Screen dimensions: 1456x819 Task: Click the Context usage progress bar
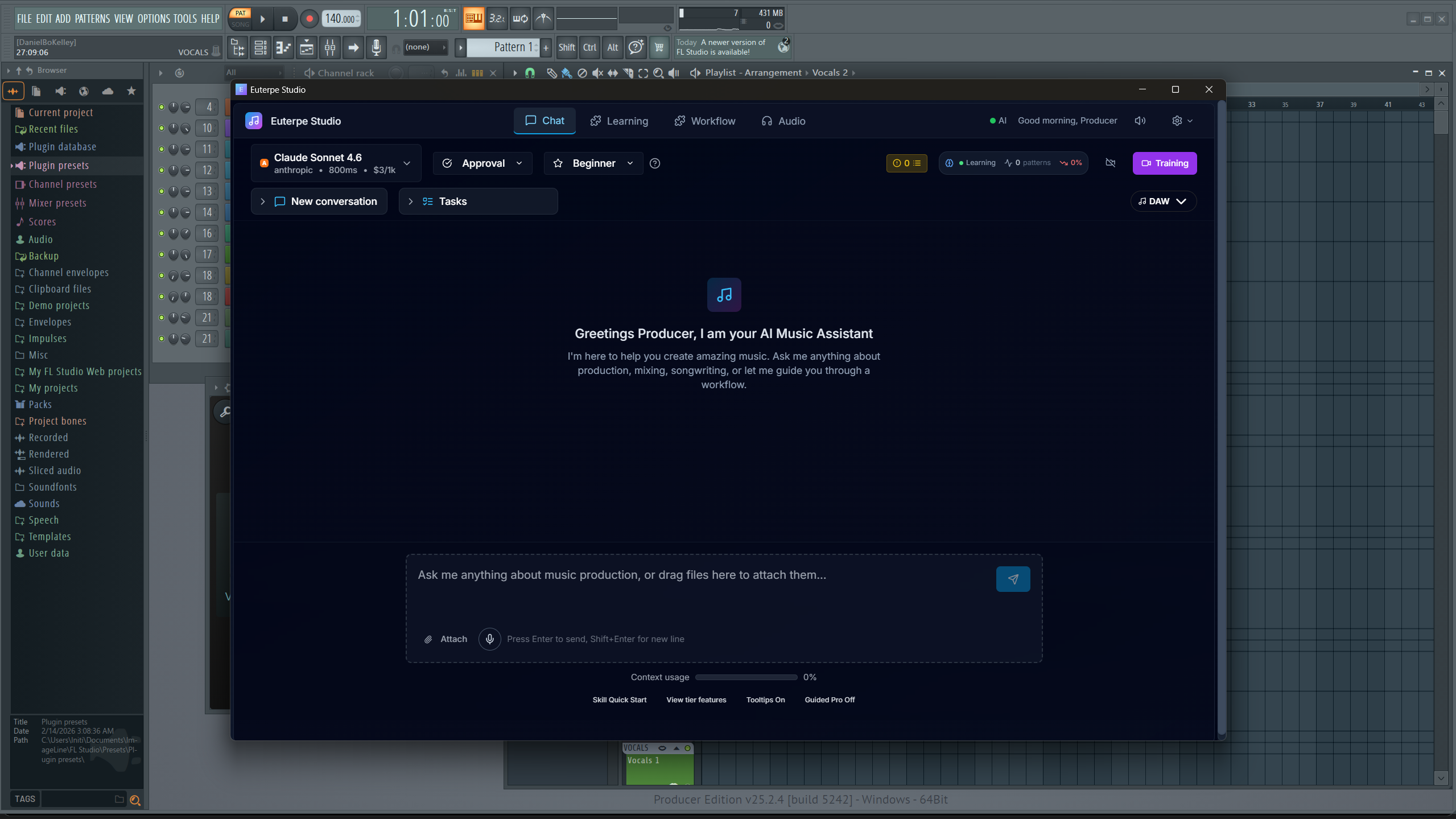tap(746, 677)
